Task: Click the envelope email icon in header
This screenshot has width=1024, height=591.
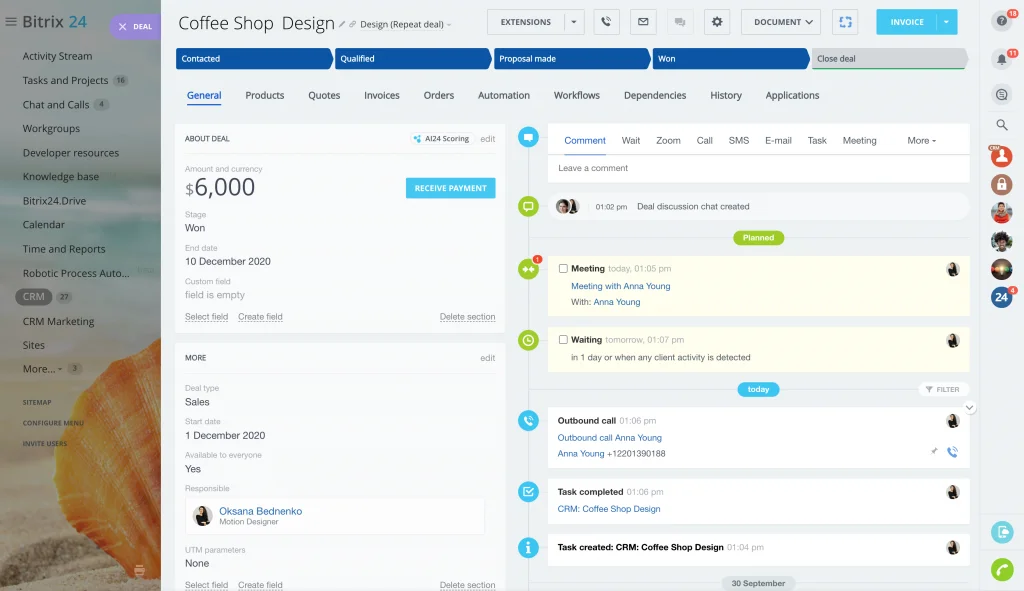Action: [643, 22]
